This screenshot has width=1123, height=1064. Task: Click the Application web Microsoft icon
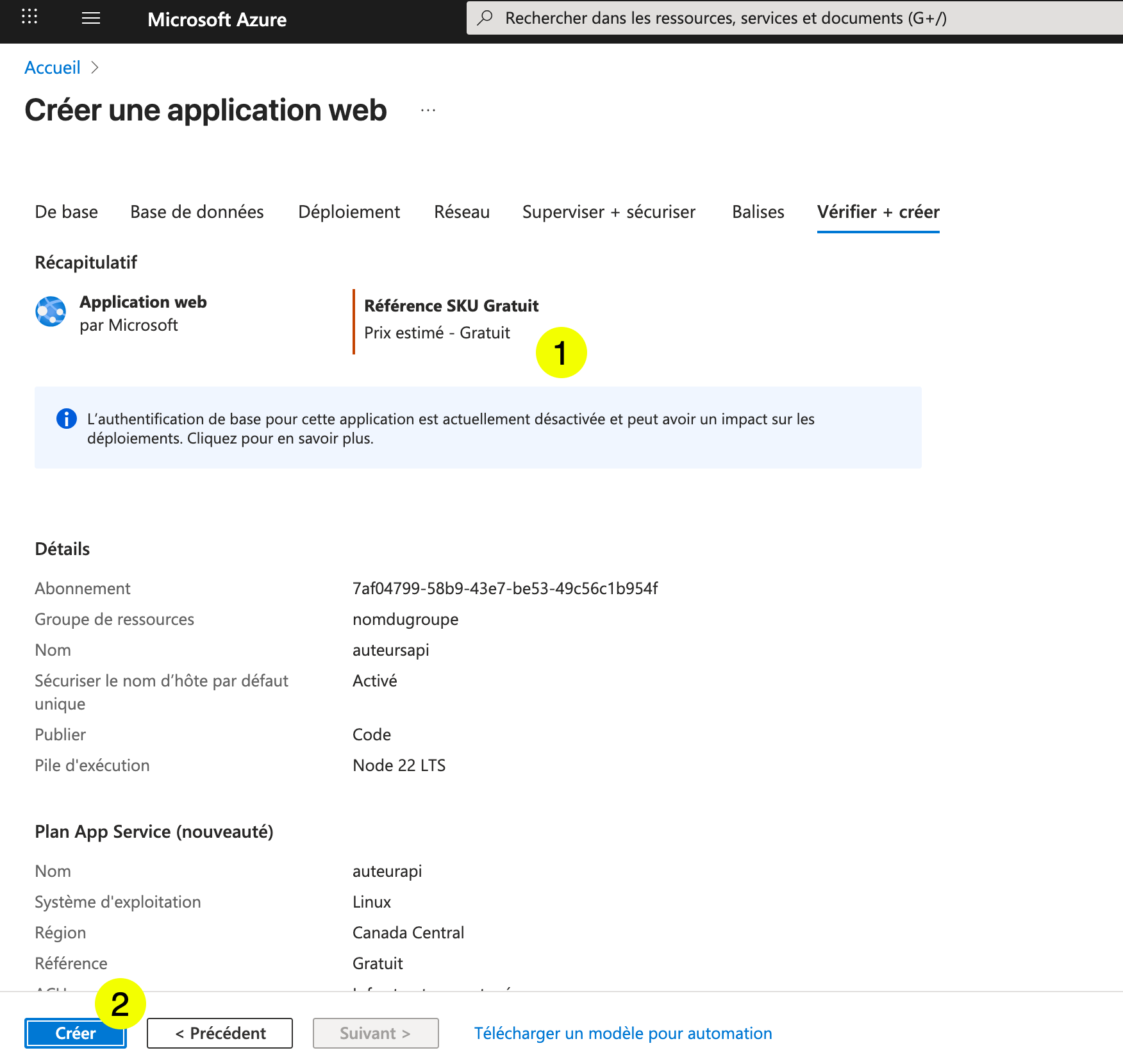click(50, 312)
